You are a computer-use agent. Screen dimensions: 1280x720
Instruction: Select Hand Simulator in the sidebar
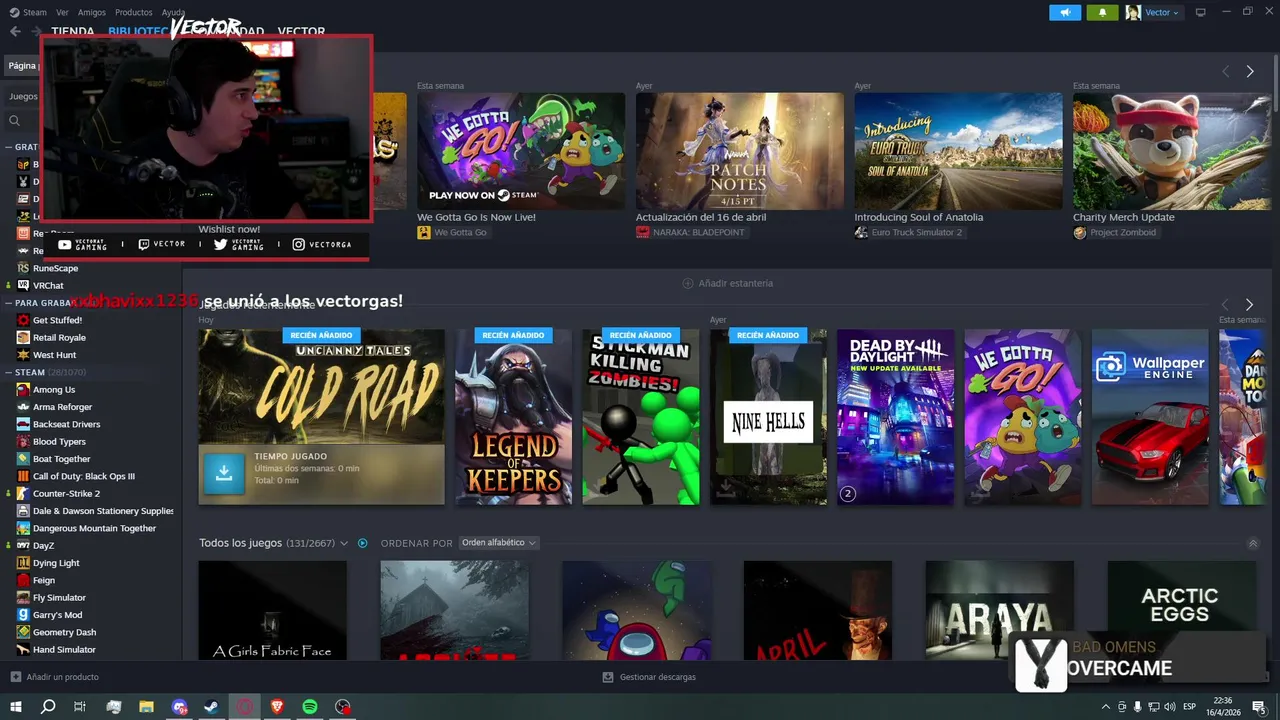pos(64,649)
